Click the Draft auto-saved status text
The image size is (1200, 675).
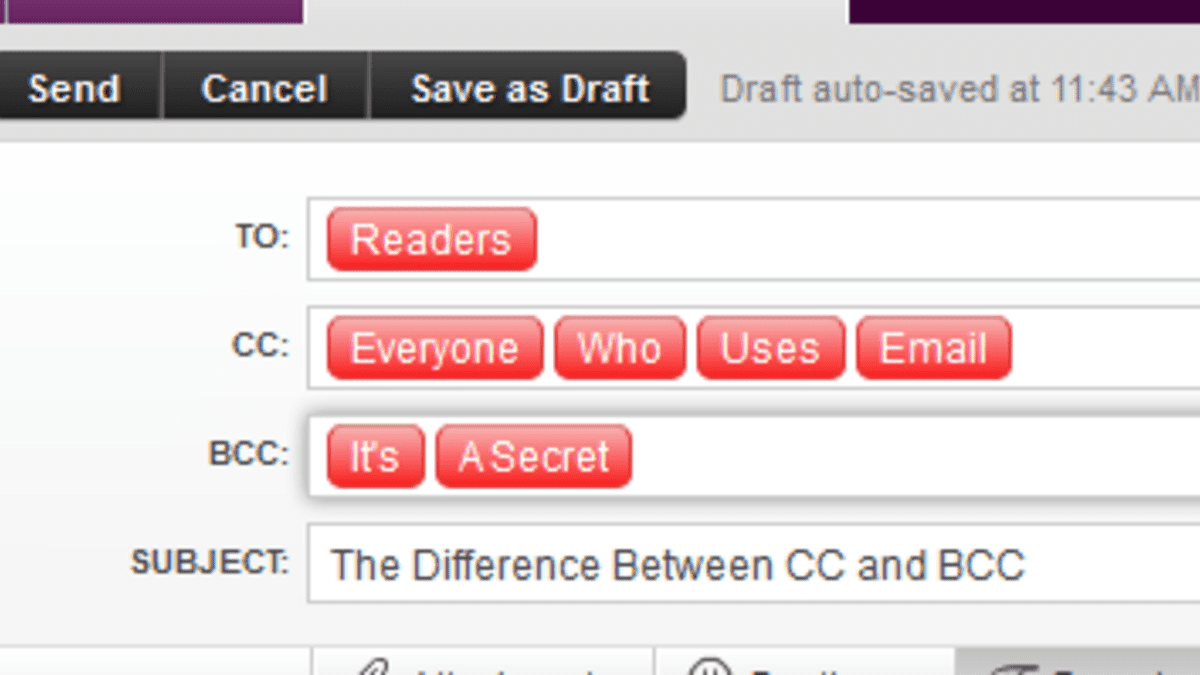(960, 89)
